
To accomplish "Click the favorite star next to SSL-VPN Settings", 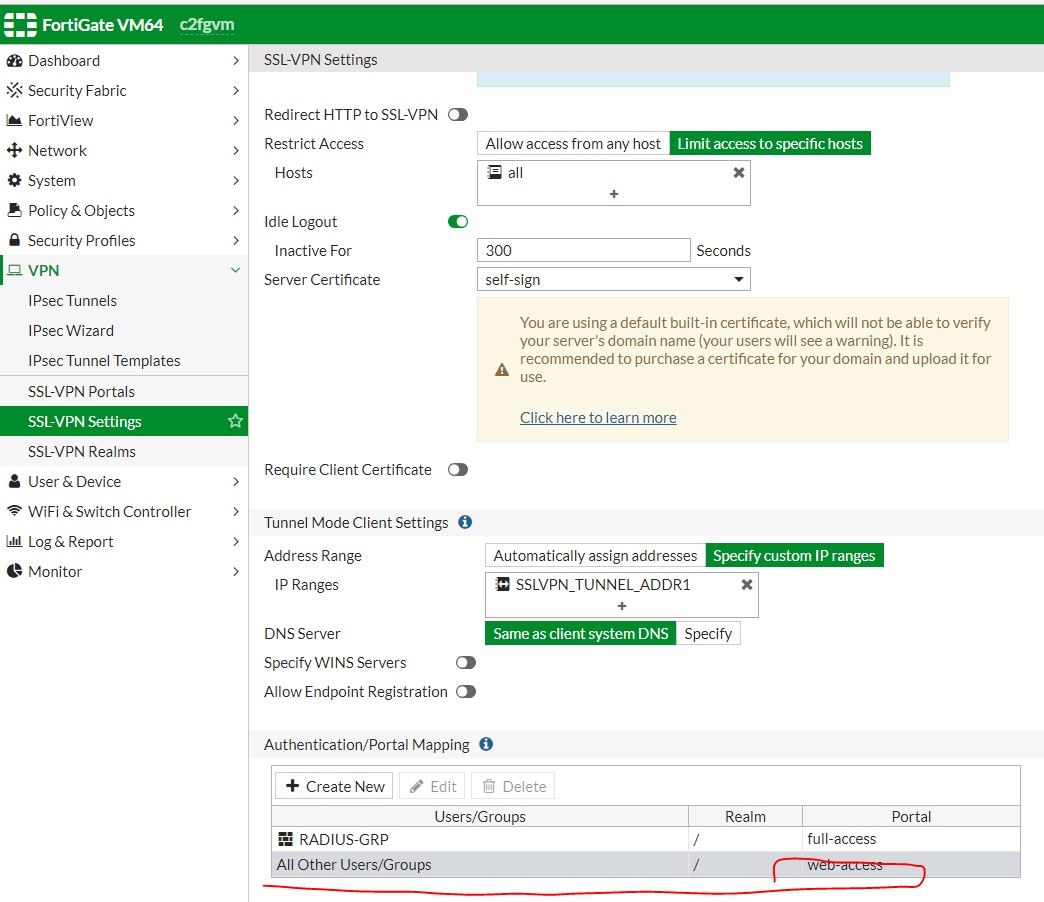I will 235,421.
